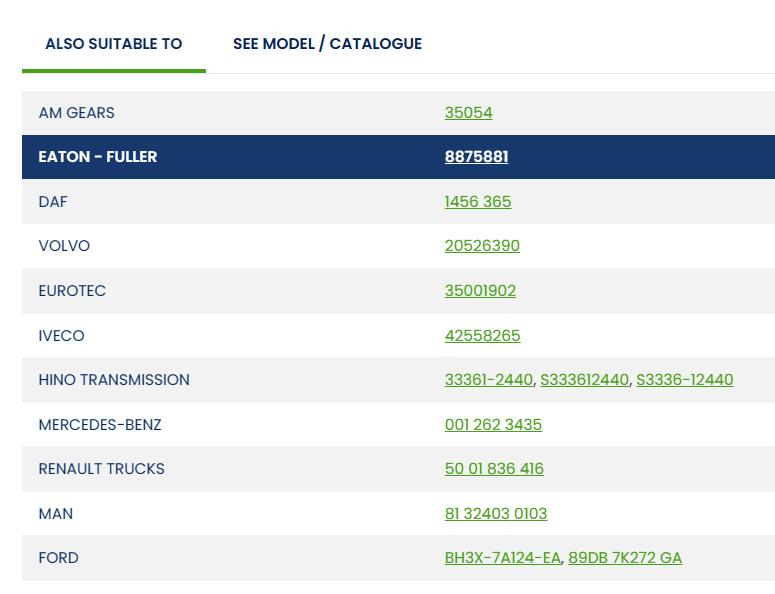This screenshot has width=775, height=594.
Task: Select Iveco part number 42558265
Action: 482,336
